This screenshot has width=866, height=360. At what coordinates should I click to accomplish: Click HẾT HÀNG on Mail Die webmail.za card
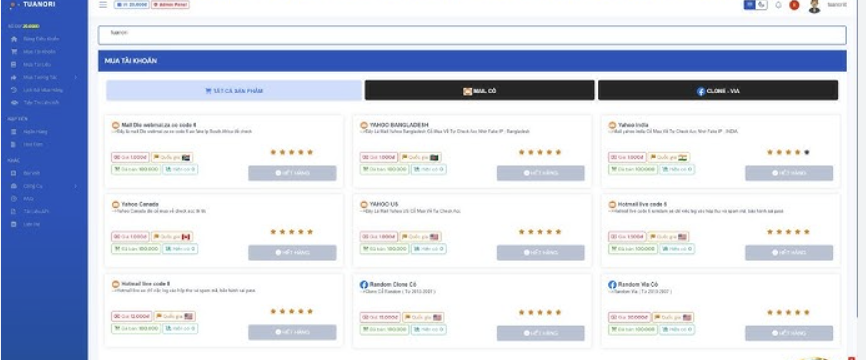(x=292, y=173)
